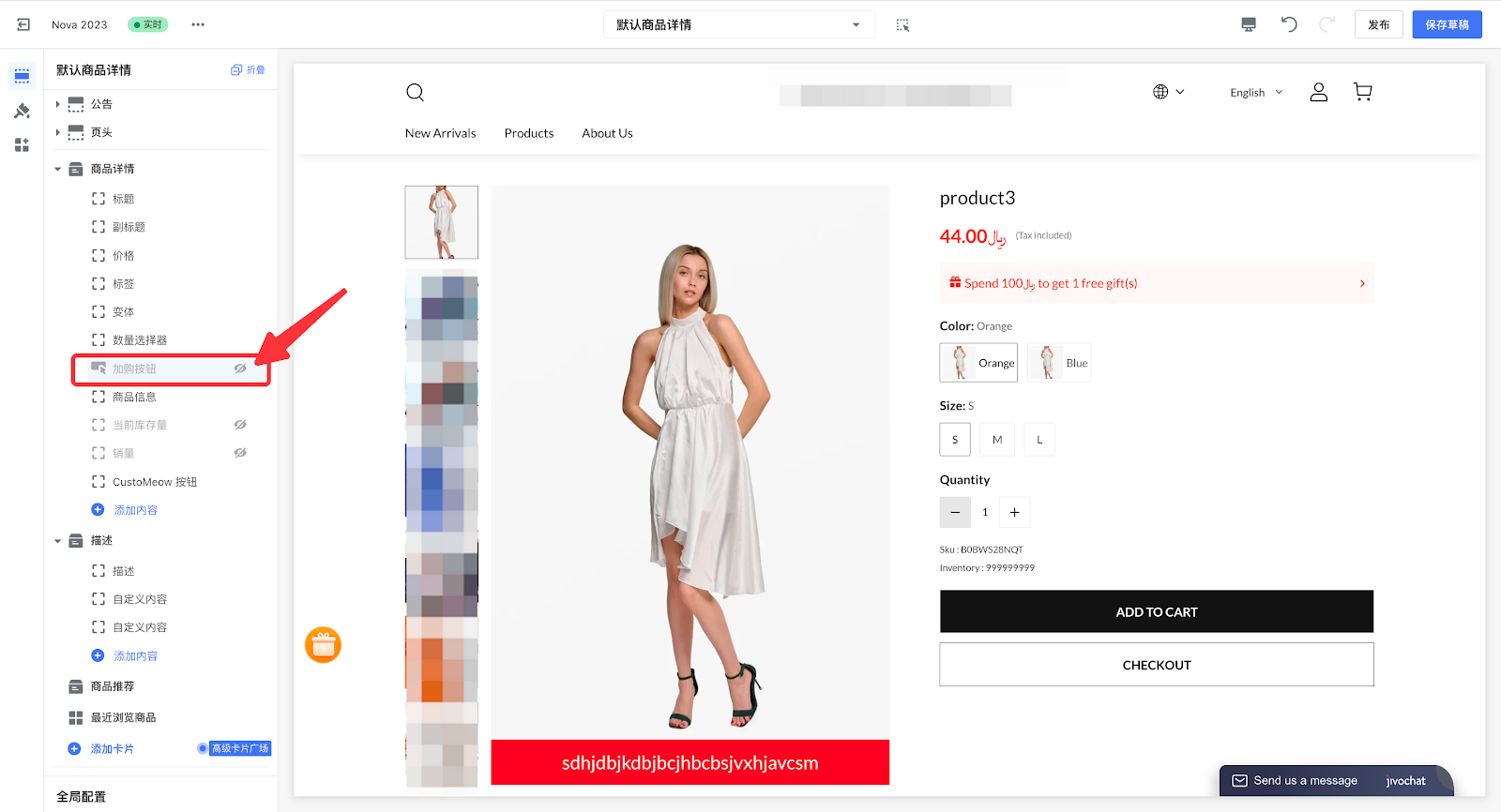Screen dimensions: 1501x812
Task: Open the desktop preview device icon
Action: pyautogui.click(x=1249, y=24)
